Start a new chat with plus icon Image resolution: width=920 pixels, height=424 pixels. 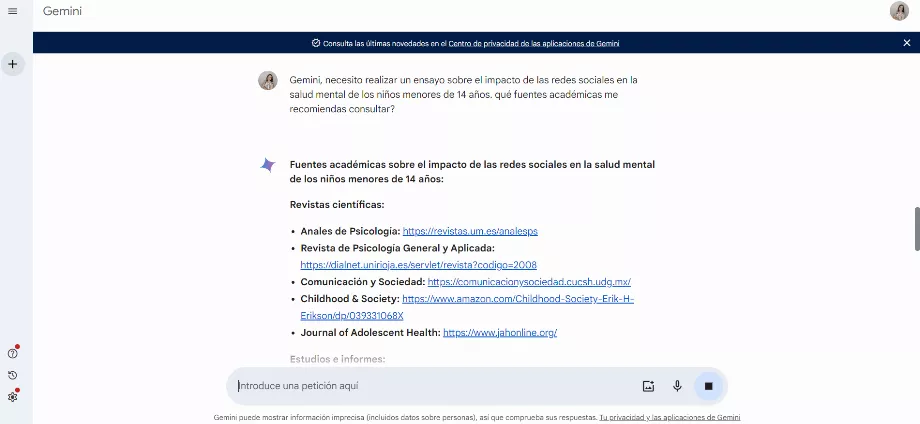click(12, 64)
